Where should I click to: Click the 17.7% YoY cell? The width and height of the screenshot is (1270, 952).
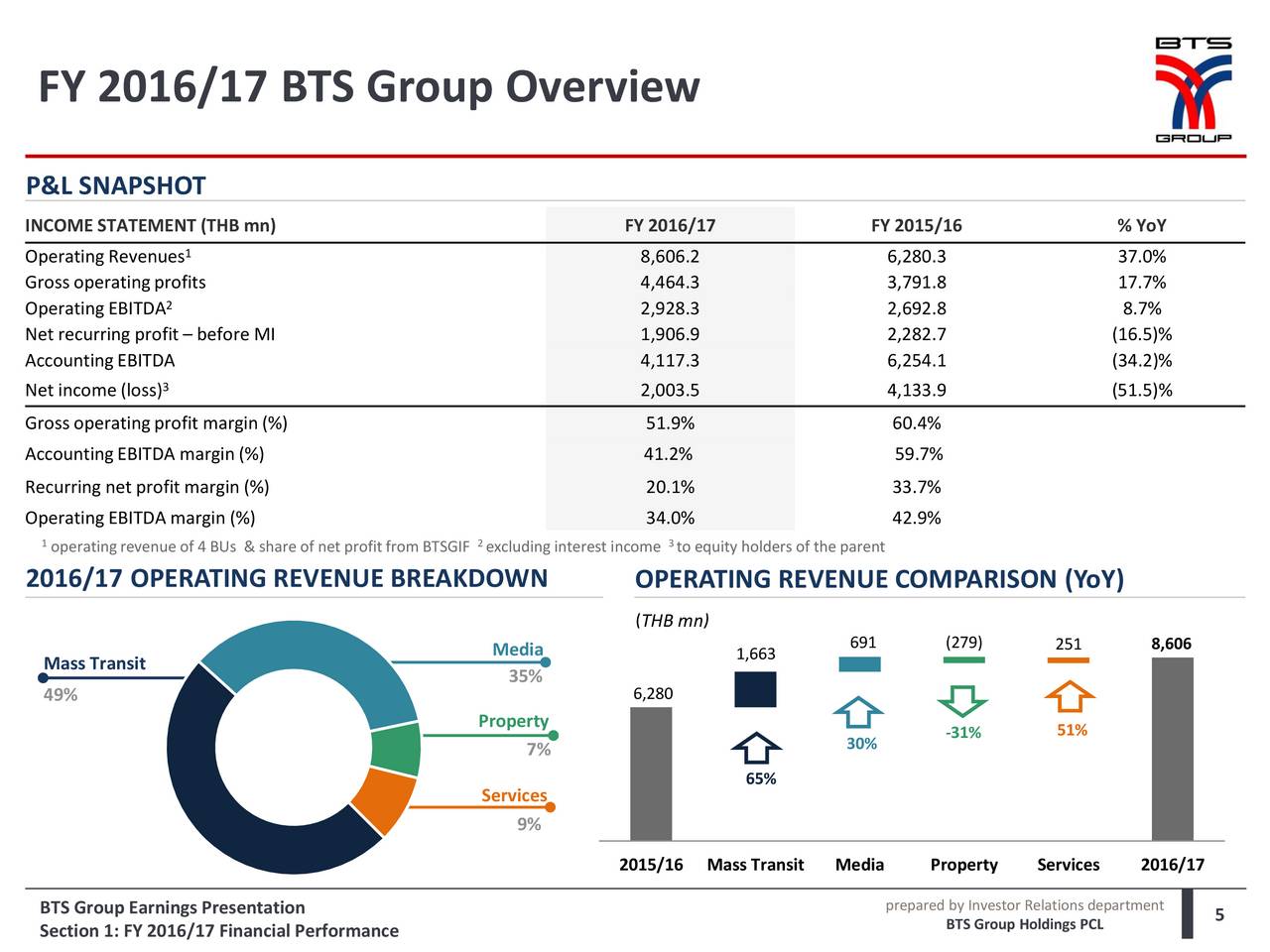click(x=1142, y=283)
